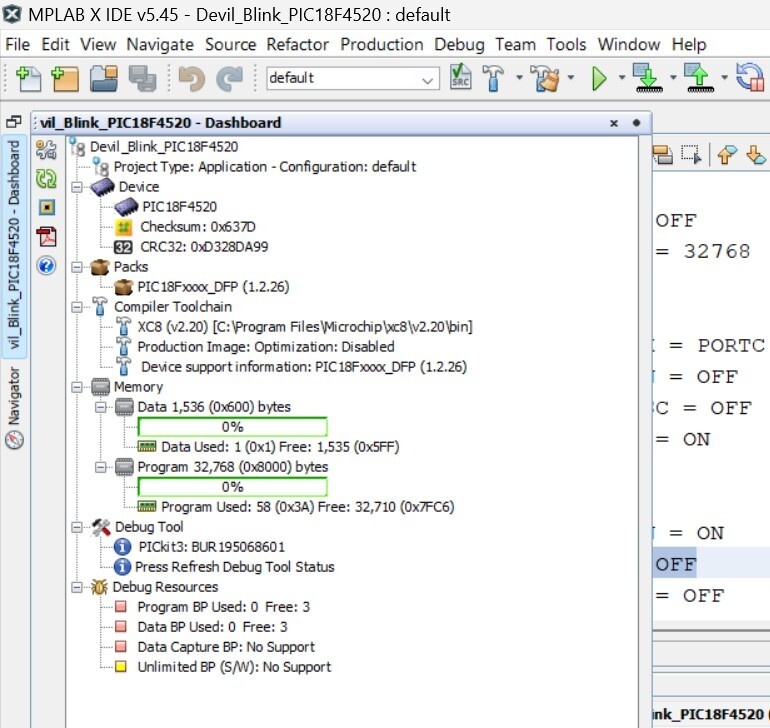
Task: Open the Source menu
Action: click(230, 45)
